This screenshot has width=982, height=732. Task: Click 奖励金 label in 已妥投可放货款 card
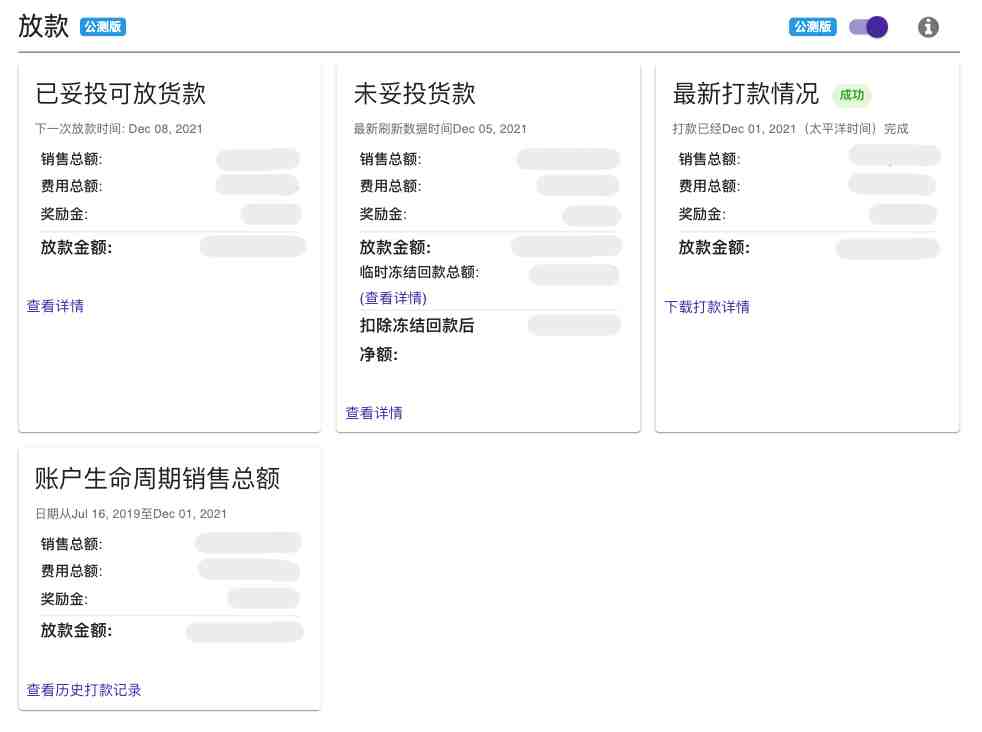click(64, 214)
